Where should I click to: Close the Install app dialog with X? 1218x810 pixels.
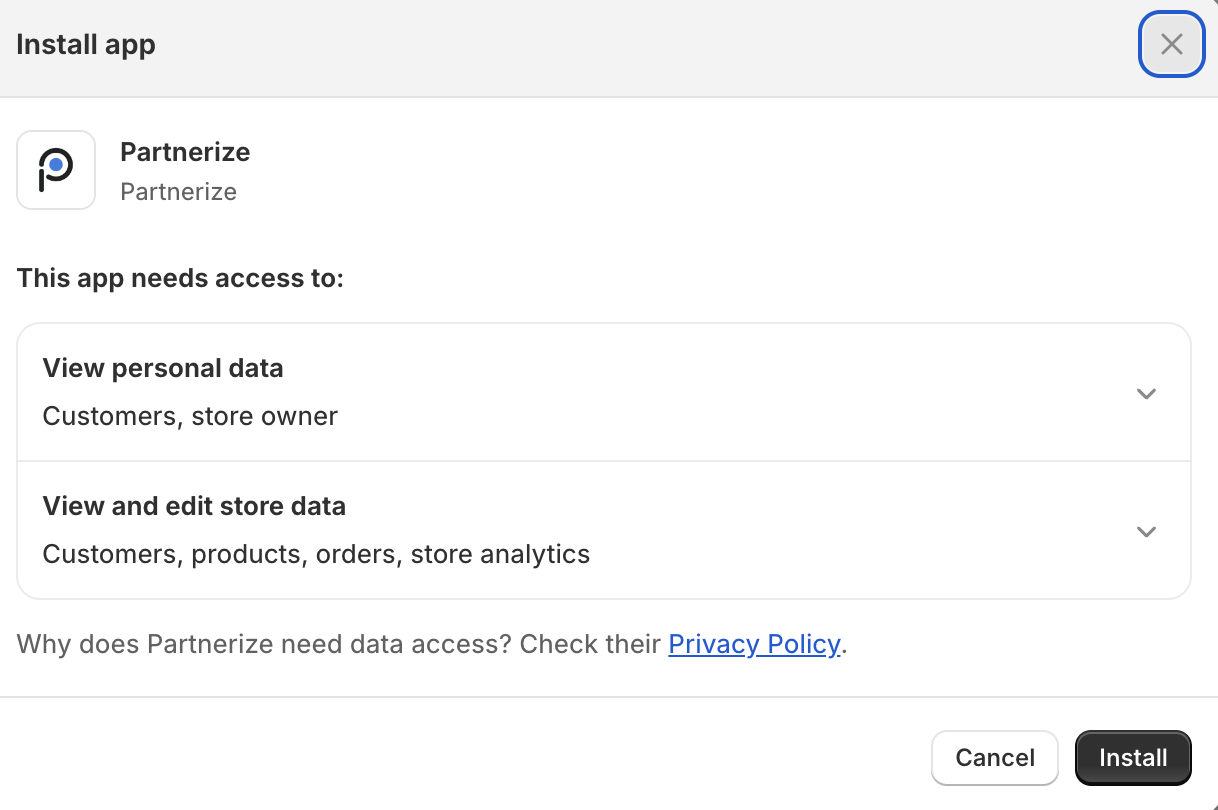click(x=1171, y=44)
